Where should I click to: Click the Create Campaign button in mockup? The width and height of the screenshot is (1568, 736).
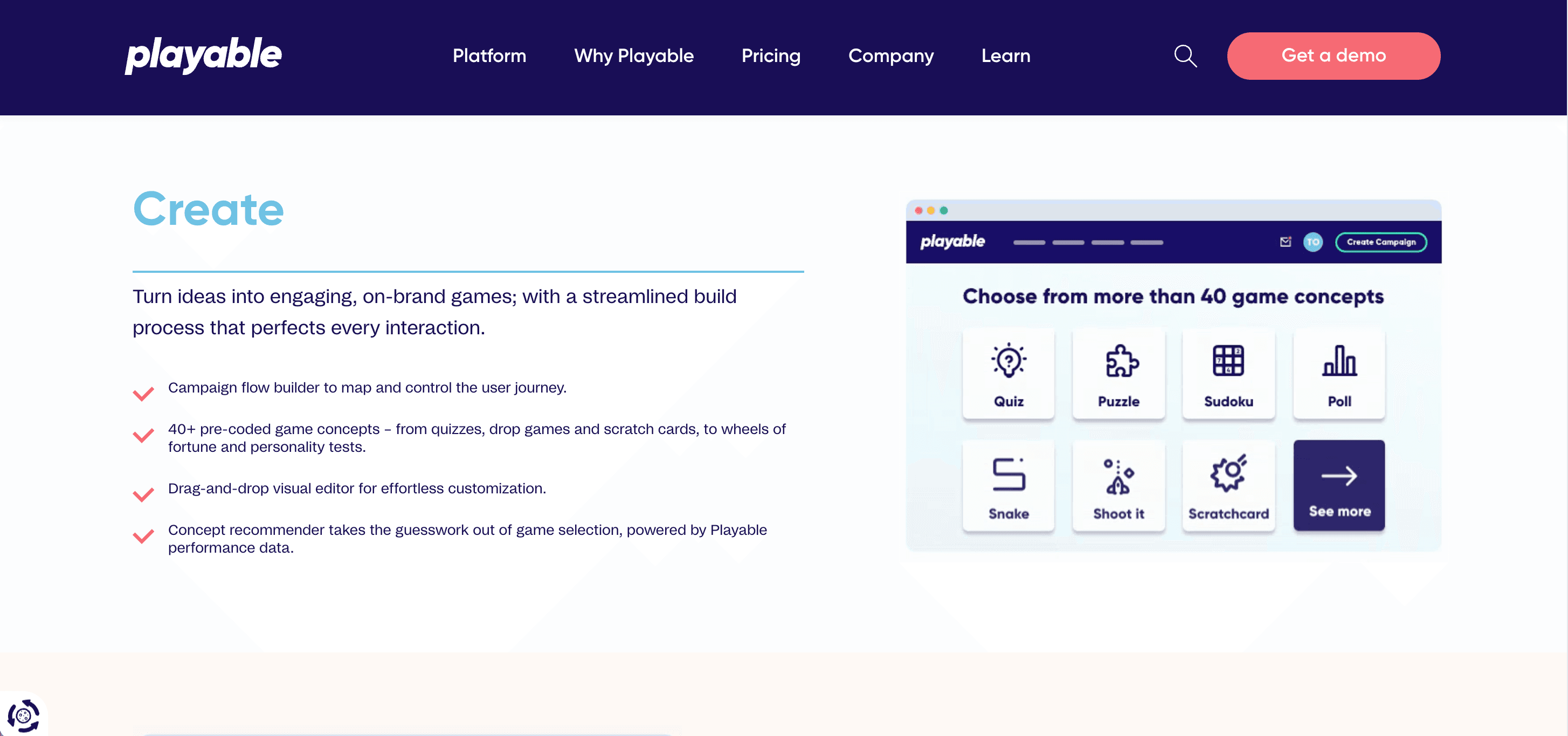pyautogui.click(x=1380, y=242)
